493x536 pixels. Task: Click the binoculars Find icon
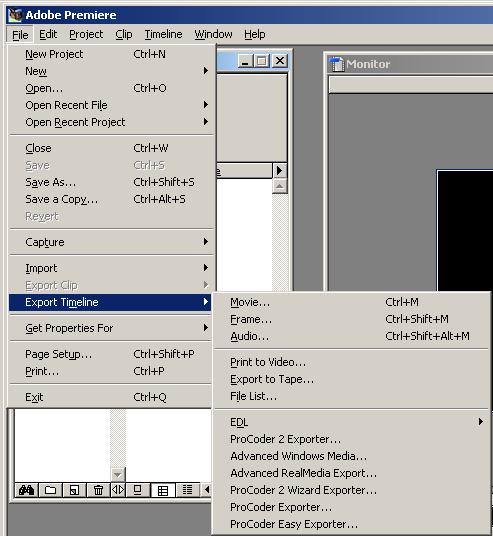pyautogui.click(x=26, y=490)
